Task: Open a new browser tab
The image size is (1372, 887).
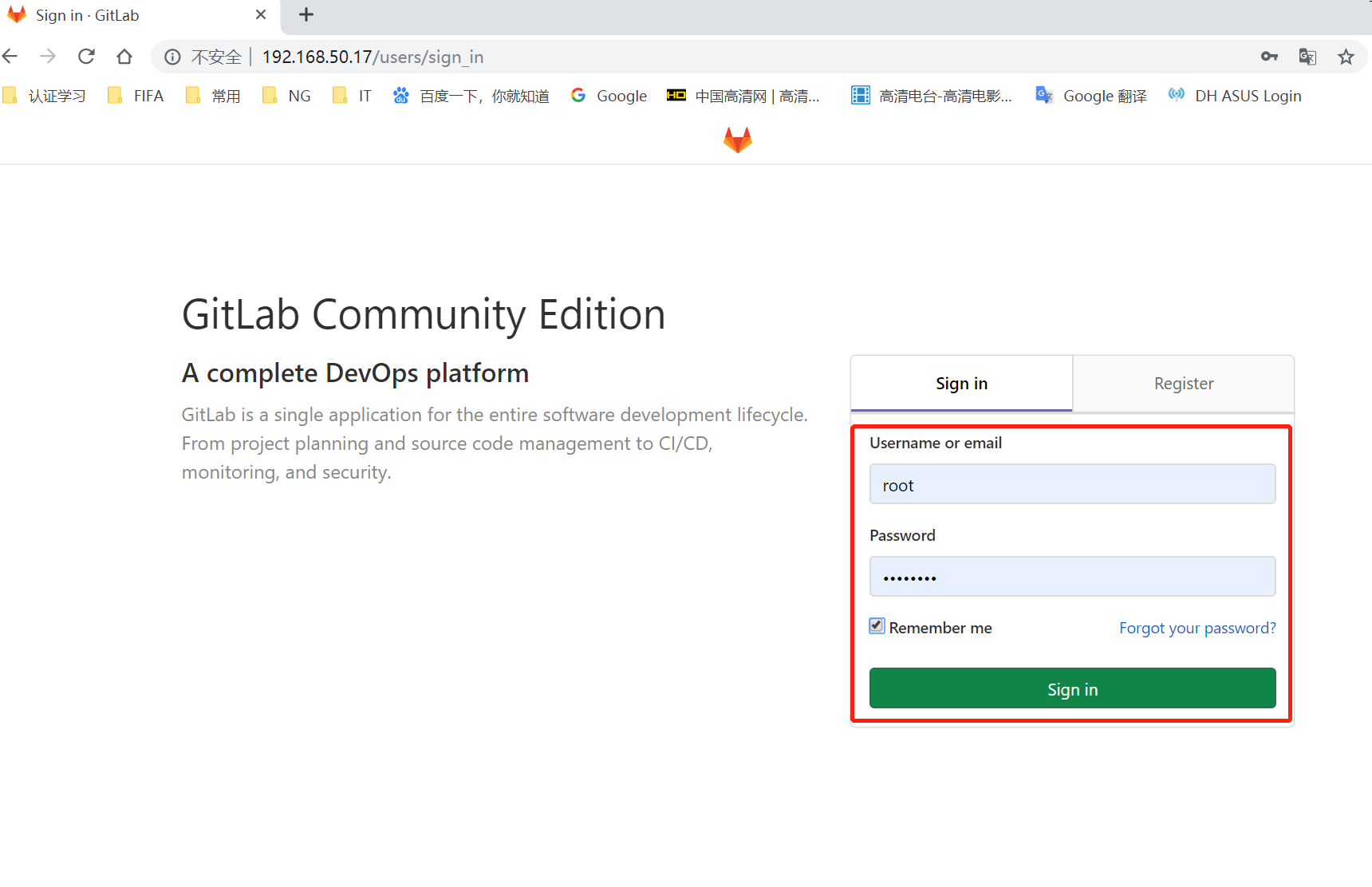Action: coord(306,14)
